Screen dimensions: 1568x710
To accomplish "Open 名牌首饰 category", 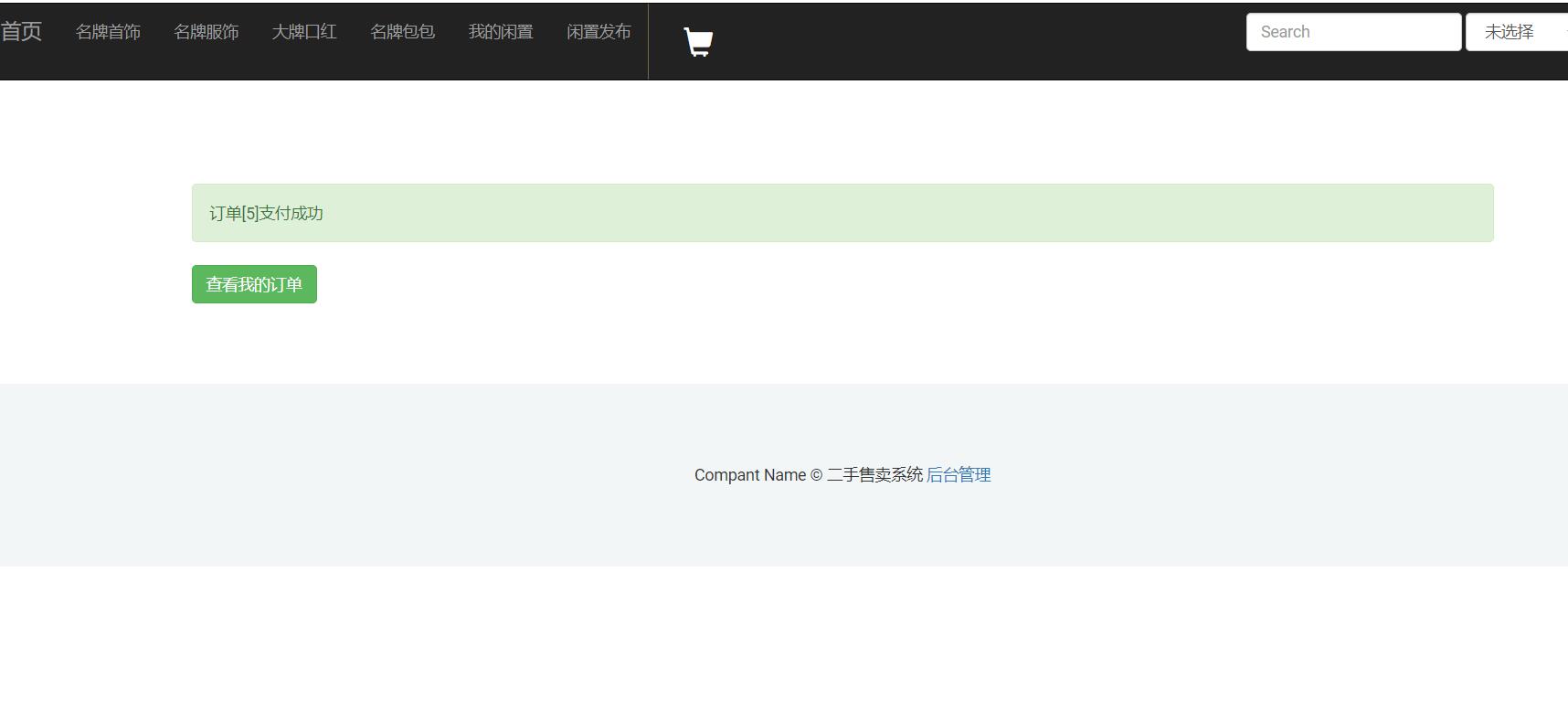I will (x=108, y=32).
